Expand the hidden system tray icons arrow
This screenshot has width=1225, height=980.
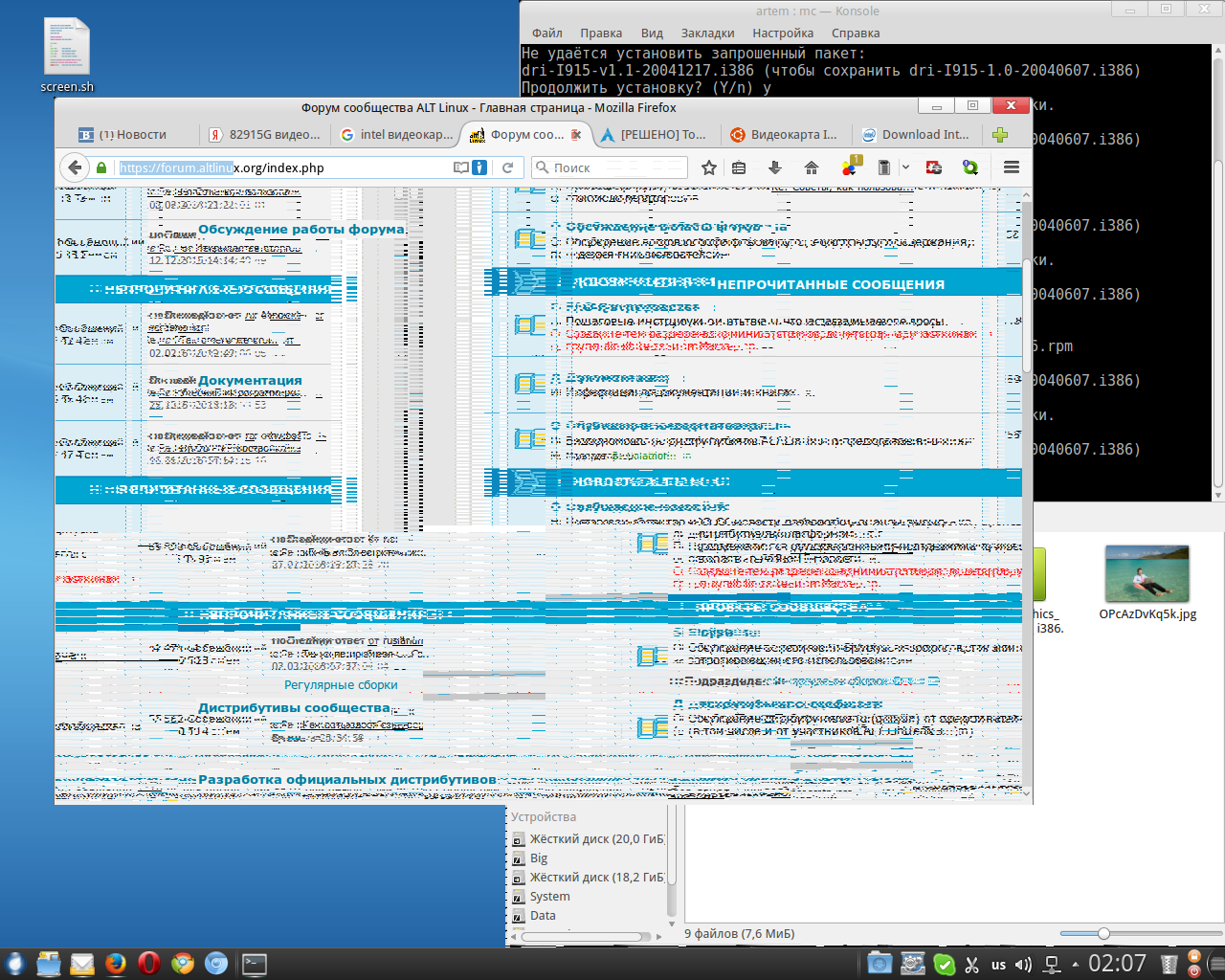(x=1076, y=965)
